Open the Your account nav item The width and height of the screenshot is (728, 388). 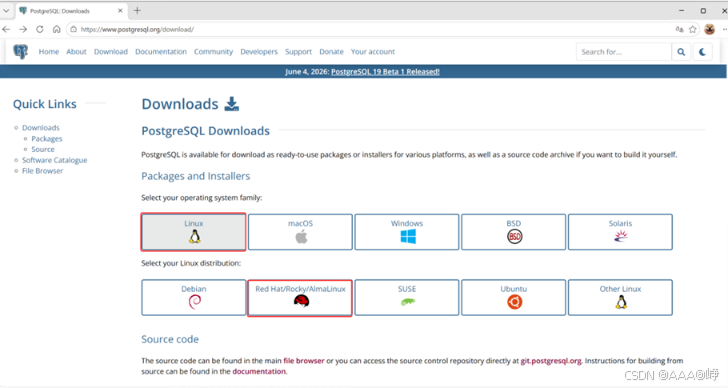[x=372, y=52]
